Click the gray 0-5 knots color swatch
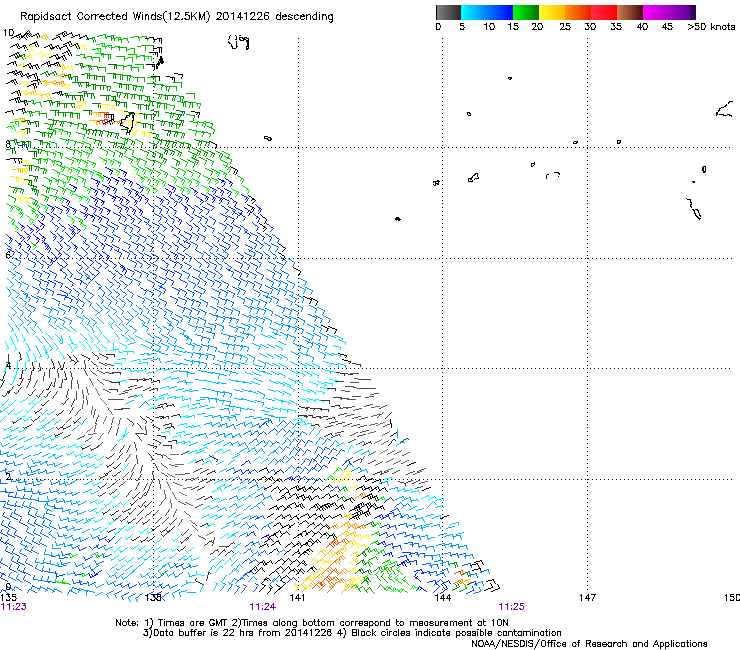The width and height of the screenshot is (740, 650). 448,12
